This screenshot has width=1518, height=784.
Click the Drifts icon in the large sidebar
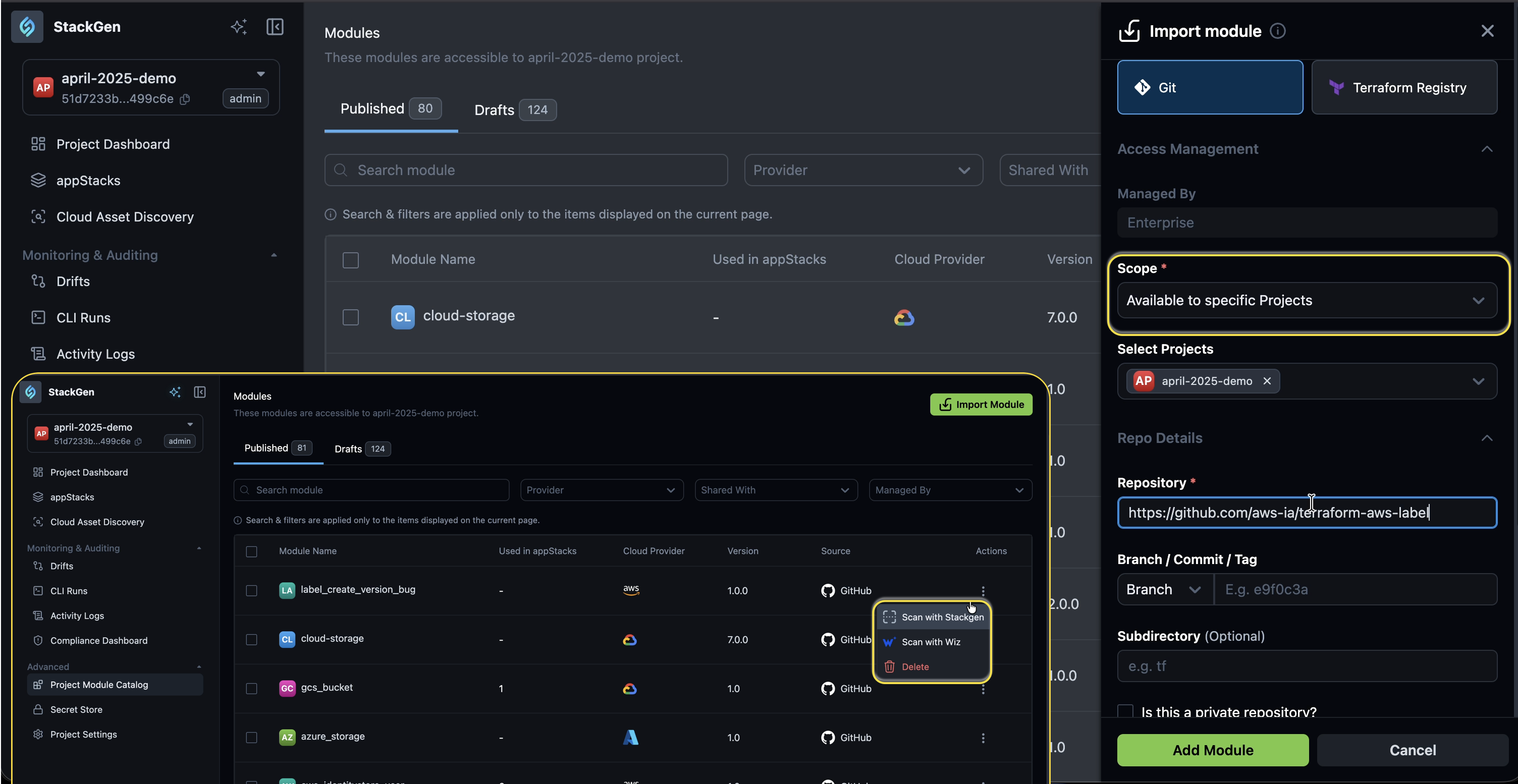click(38, 281)
